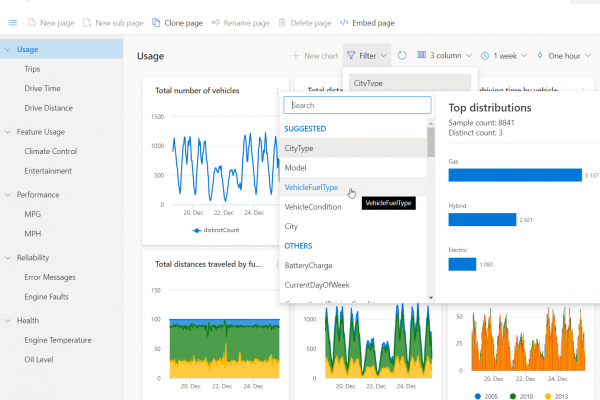Viewport: 600px width, 400px height.
Task: Open the Engine Faults page
Action: [47, 297]
